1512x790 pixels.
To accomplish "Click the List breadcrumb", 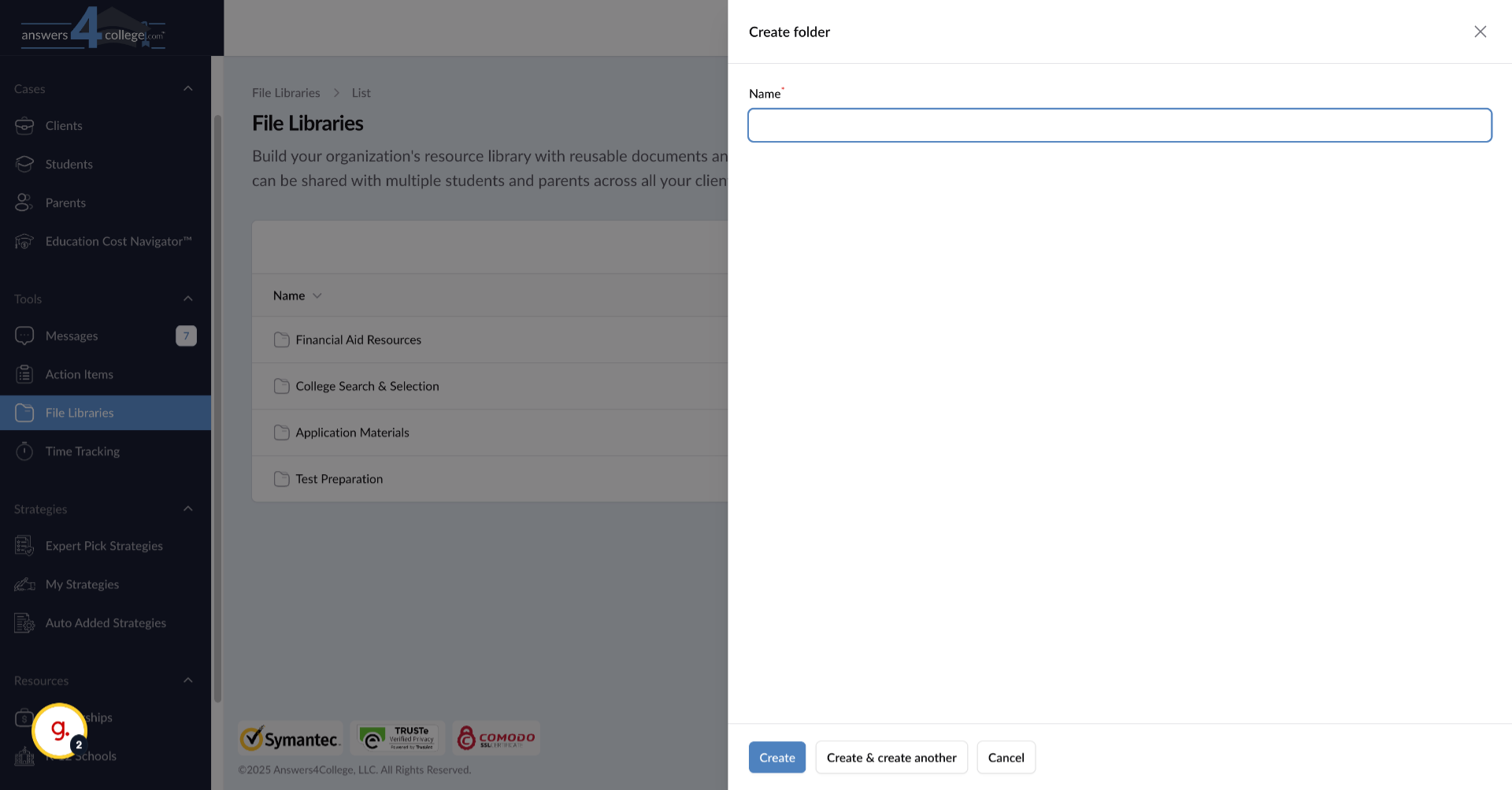I will tap(361, 93).
